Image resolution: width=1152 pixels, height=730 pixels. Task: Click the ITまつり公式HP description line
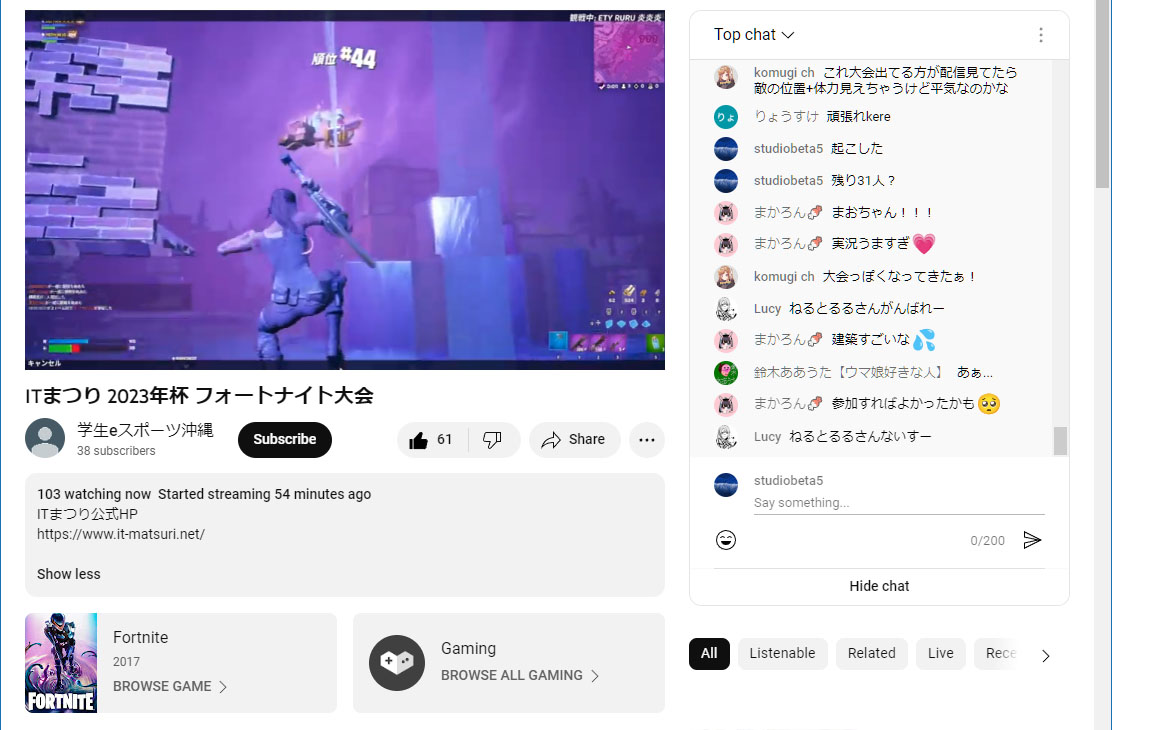coord(87,514)
